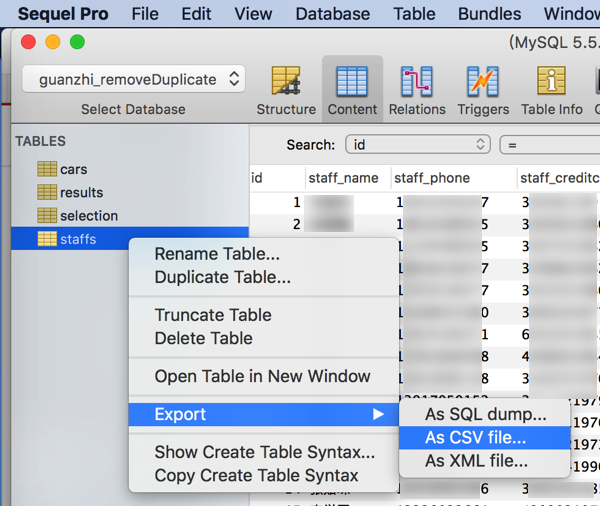Image resolution: width=600 pixels, height=506 pixels.
Task: Click the results table icon
Action: tap(47, 192)
